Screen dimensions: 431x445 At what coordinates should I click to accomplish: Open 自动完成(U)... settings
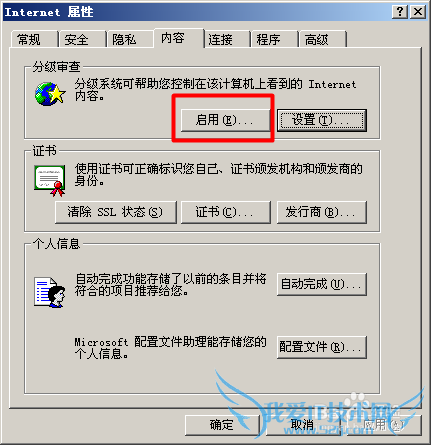tap(322, 284)
